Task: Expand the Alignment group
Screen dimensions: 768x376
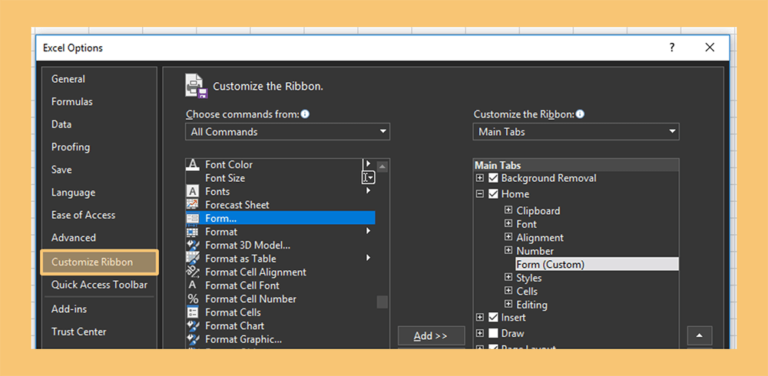Action: 508,237
